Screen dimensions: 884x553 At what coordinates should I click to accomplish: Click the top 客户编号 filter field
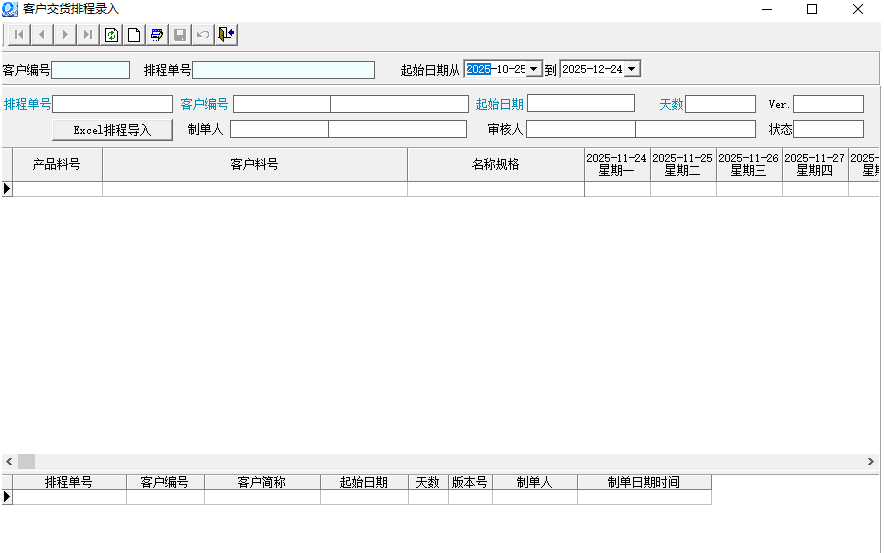[91, 70]
